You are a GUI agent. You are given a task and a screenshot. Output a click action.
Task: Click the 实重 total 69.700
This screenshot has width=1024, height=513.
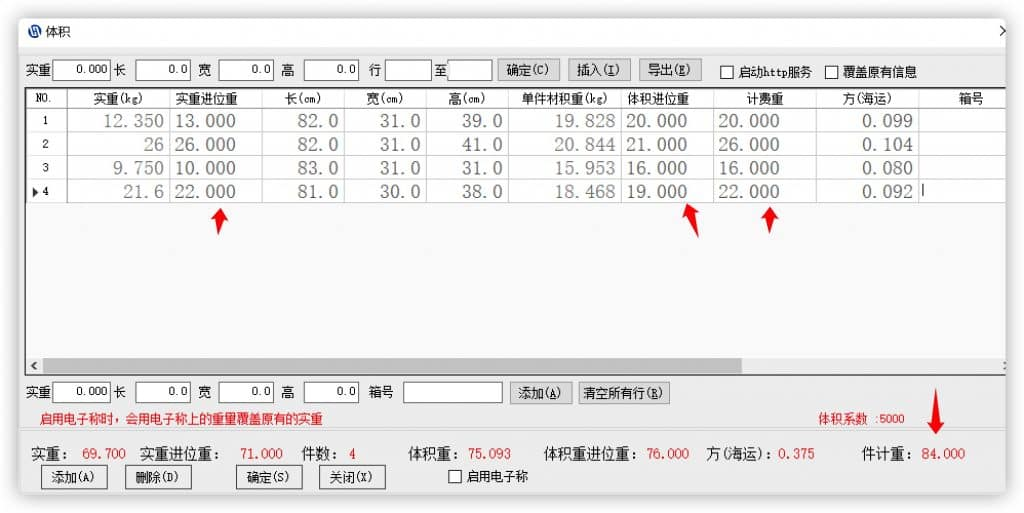click(x=104, y=454)
